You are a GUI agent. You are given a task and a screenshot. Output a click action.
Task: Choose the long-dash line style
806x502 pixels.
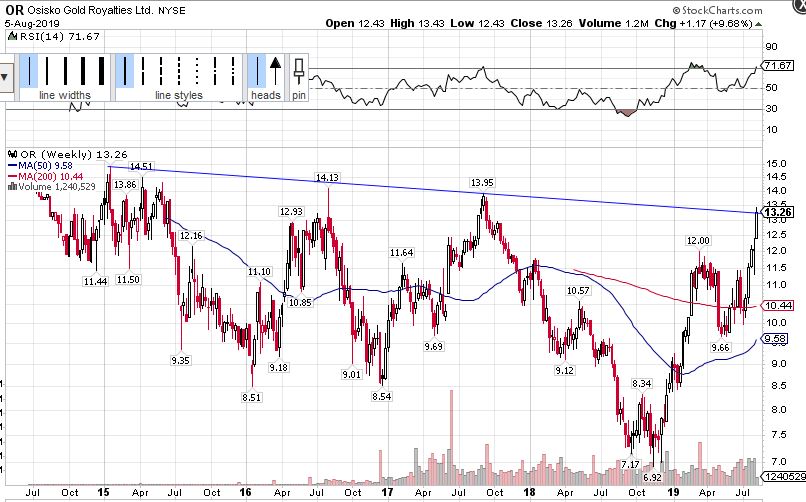pyautogui.click(x=143, y=71)
